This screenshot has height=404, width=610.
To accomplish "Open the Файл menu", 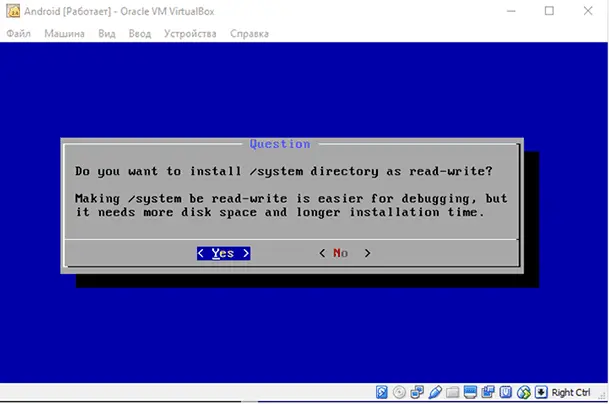I will click(18, 34).
